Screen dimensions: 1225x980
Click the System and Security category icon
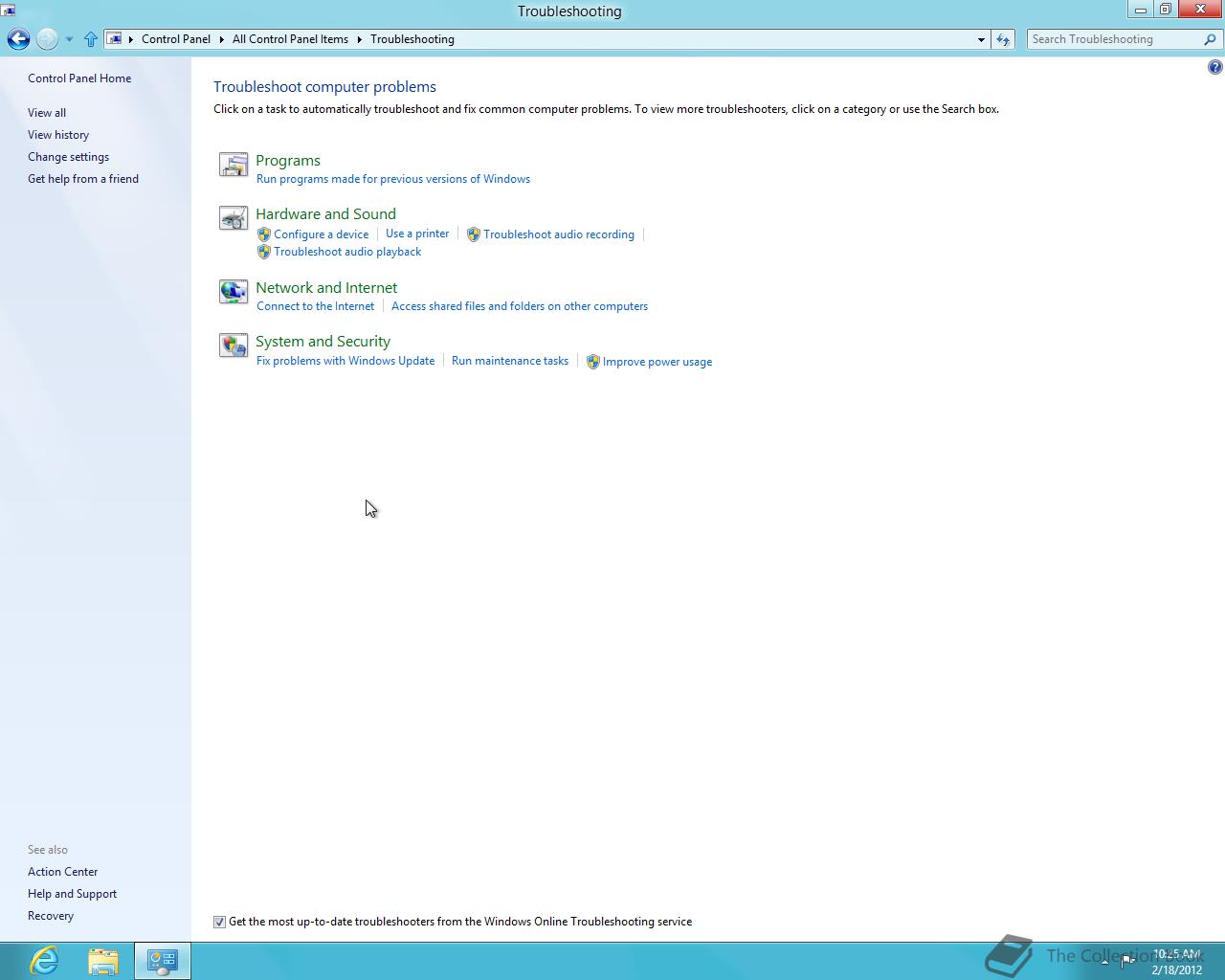[234, 345]
